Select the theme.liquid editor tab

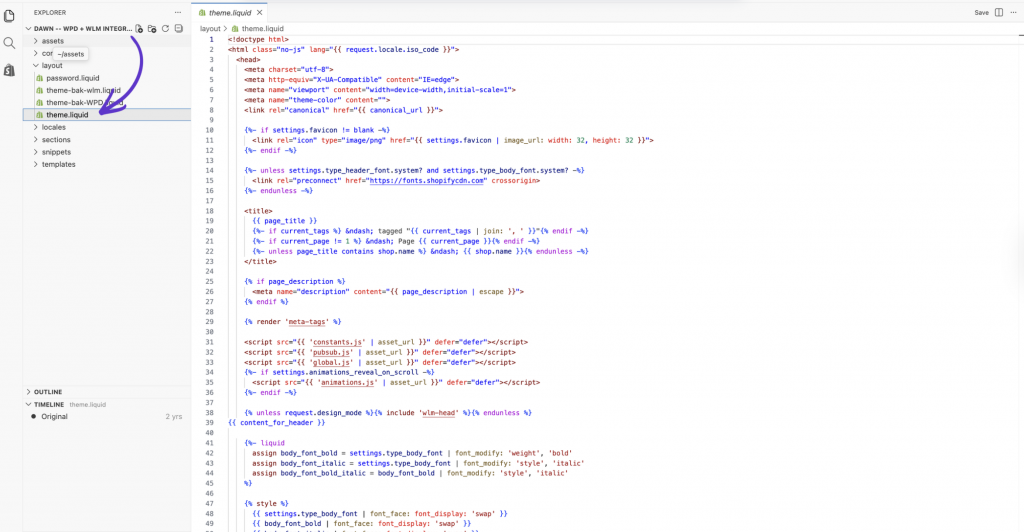tap(229, 12)
